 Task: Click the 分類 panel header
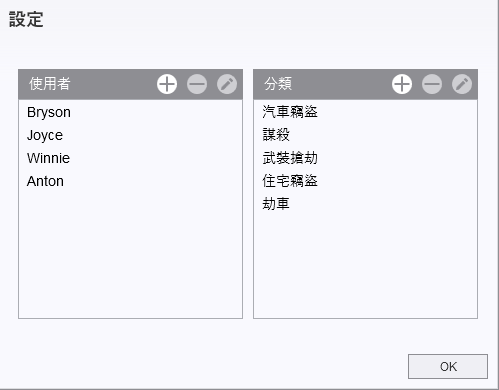[278, 84]
